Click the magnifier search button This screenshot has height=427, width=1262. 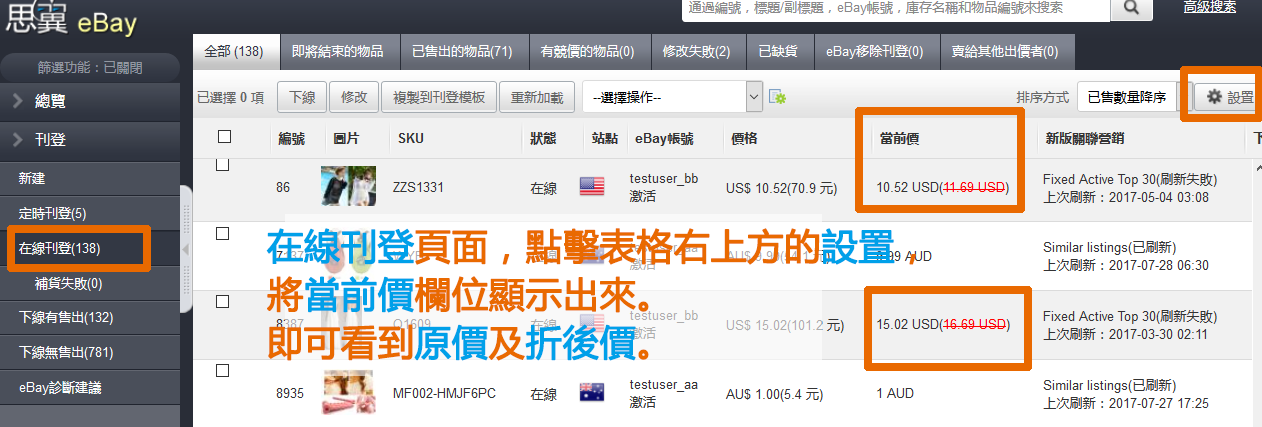click(x=1132, y=8)
